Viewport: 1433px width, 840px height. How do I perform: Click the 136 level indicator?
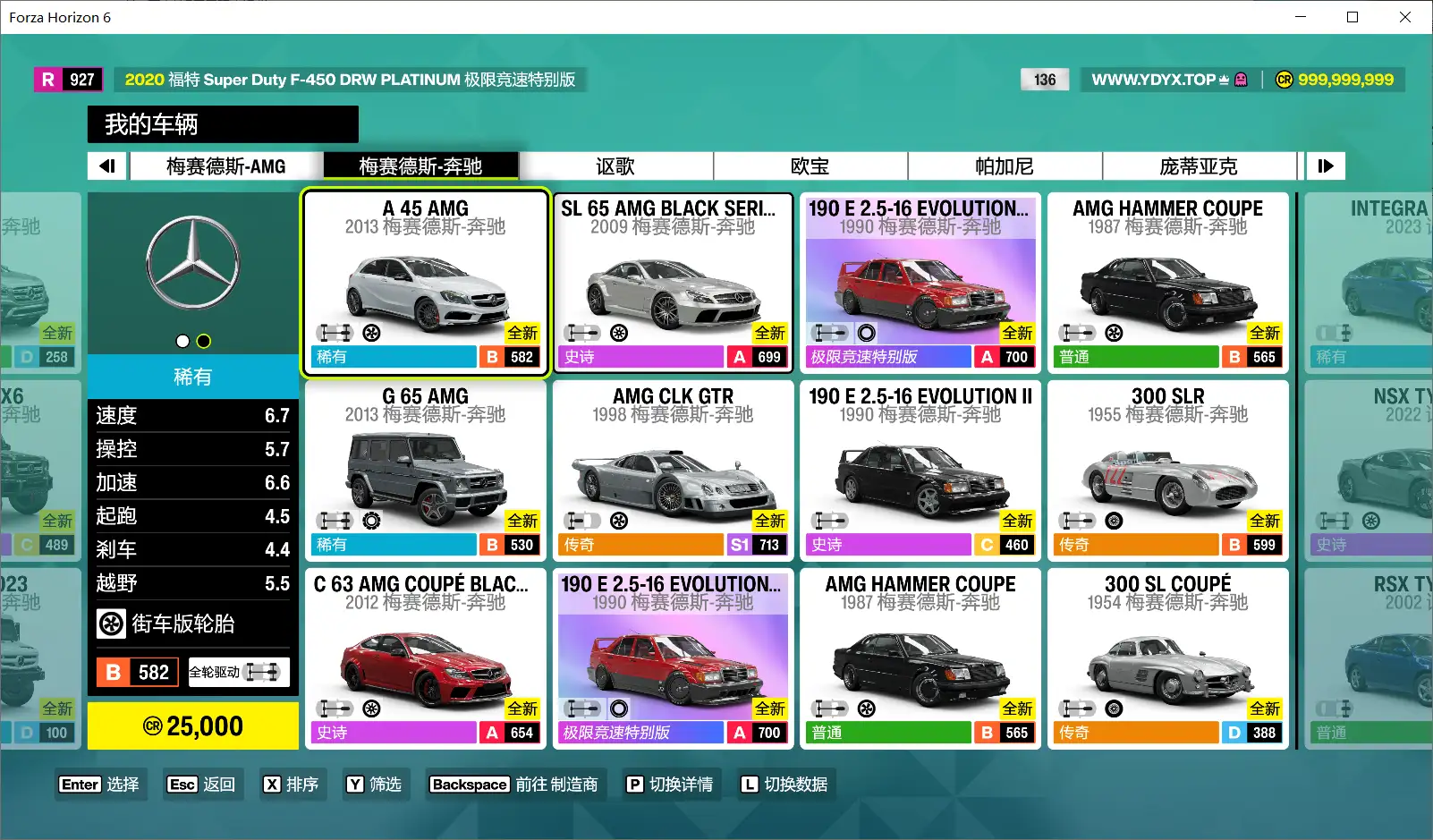(1045, 80)
